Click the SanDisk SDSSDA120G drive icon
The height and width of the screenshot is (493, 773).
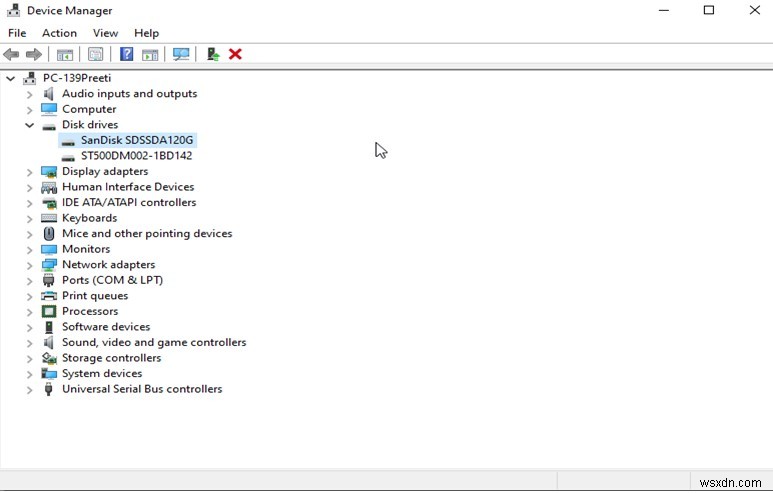pyautogui.click(x=68, y=142)
